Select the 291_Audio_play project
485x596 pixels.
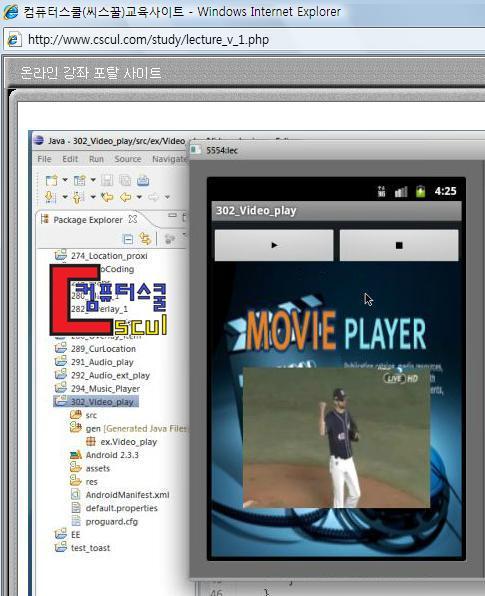tap(102, 362)
